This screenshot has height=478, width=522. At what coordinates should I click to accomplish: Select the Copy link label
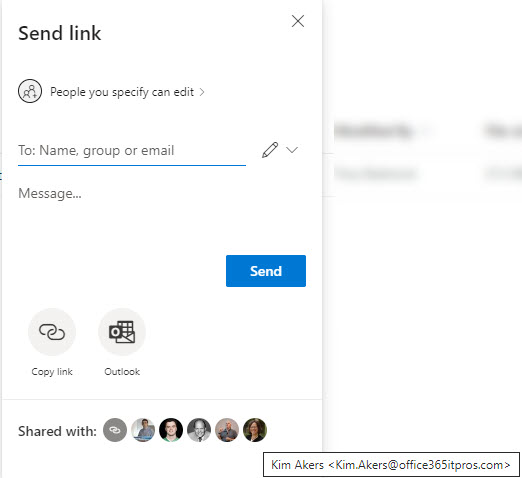(52, 372)
